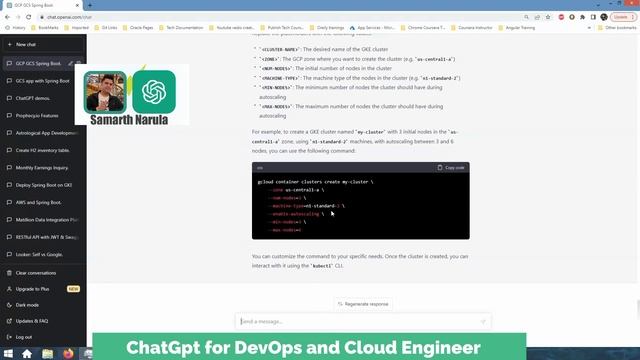Open Create H2 inventory table chat
640x360 pixels.
(43, 150)
